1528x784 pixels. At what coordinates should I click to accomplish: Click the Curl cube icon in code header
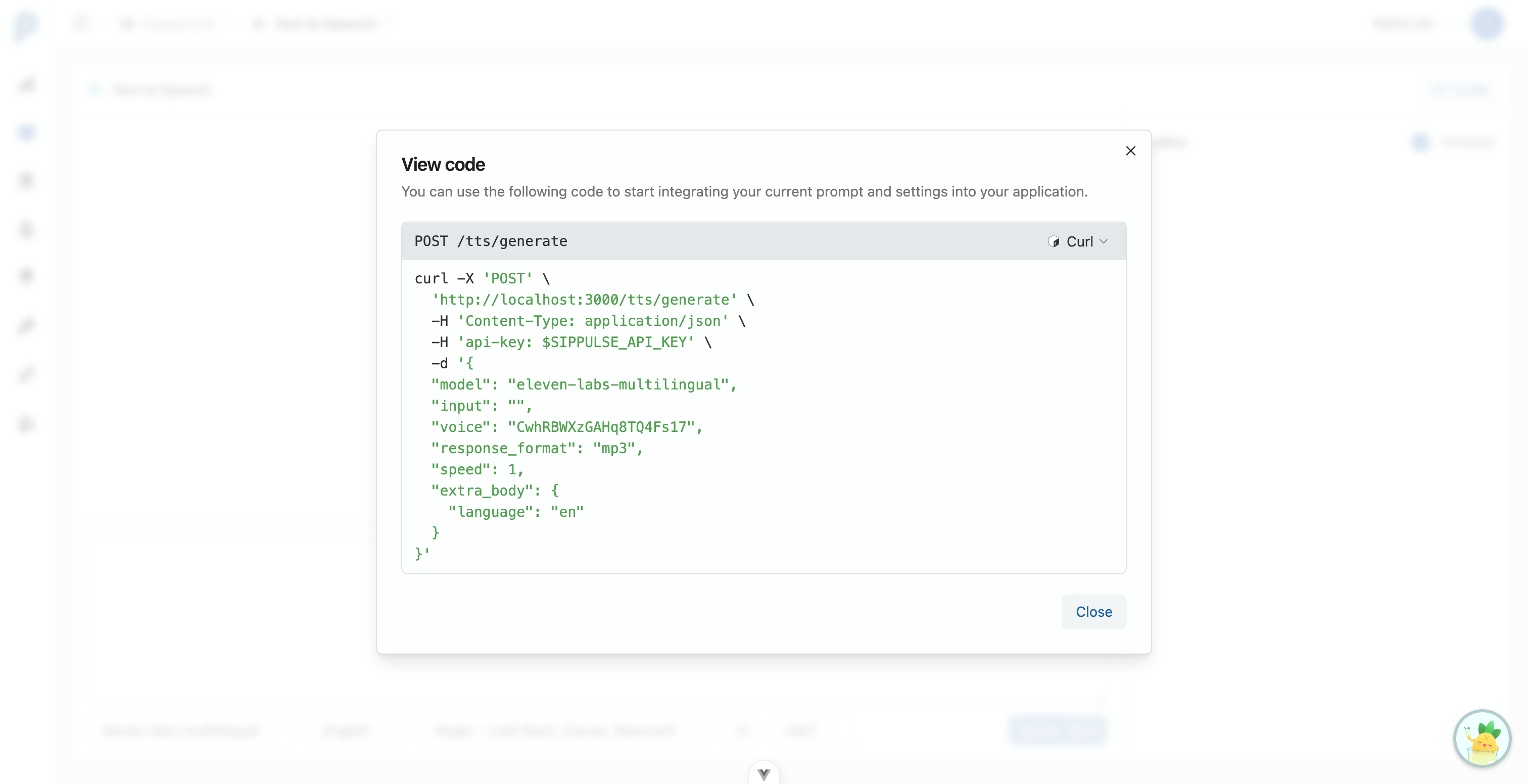[x=1054, y=241]
